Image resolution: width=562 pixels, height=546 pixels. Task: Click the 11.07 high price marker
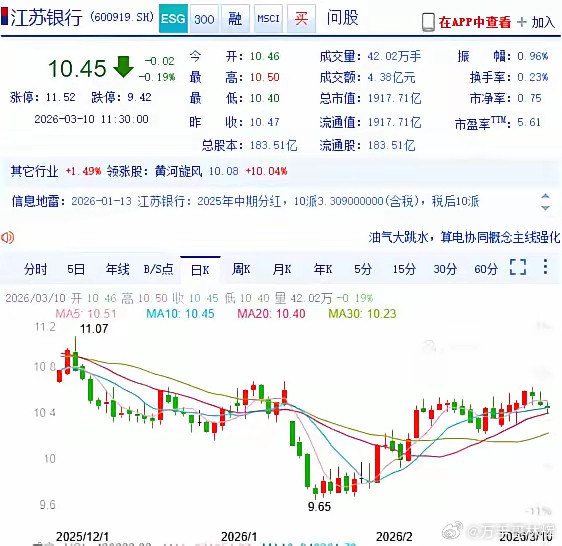coord(94,328)
